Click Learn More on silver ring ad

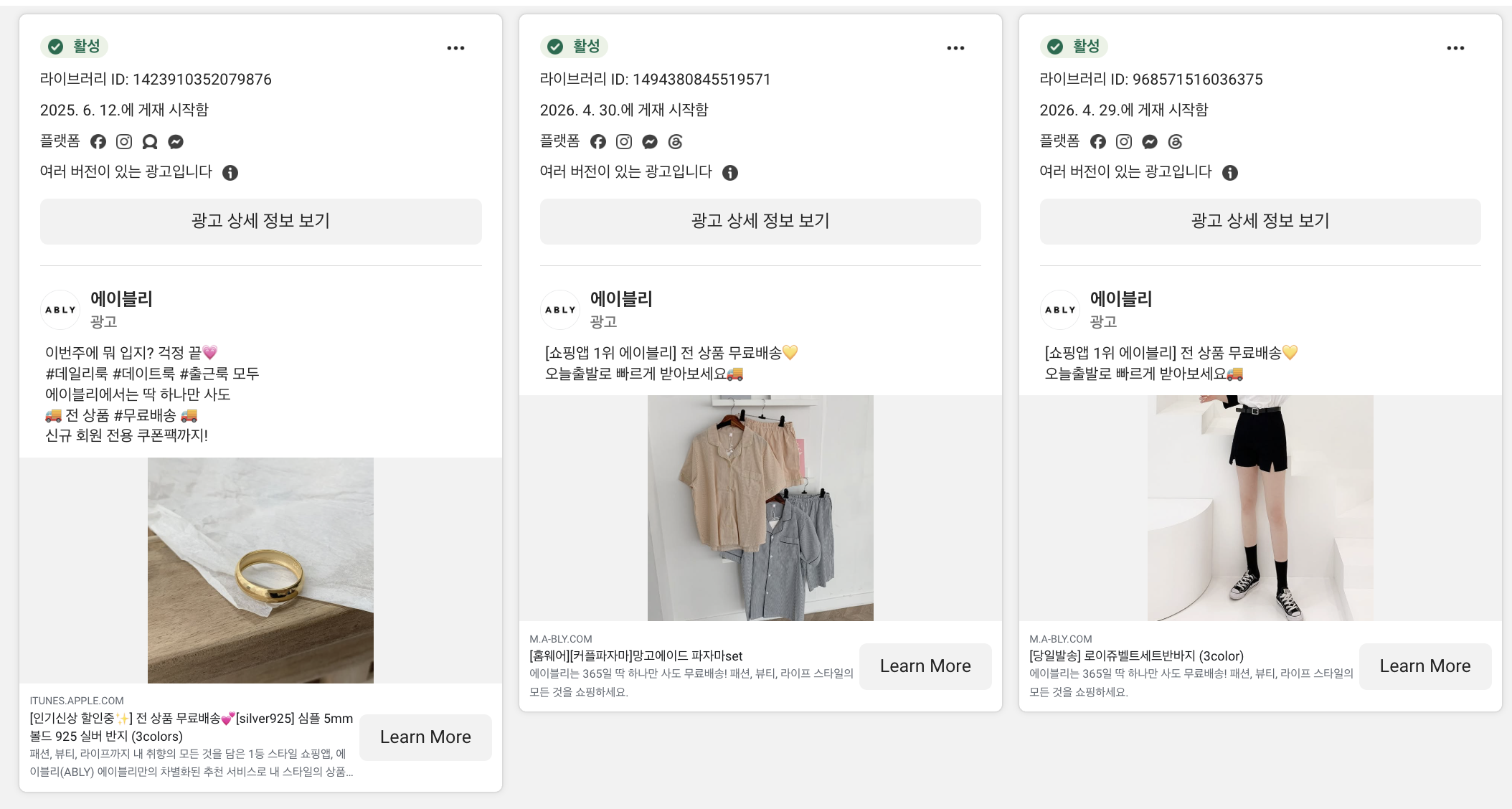[425, 737]
